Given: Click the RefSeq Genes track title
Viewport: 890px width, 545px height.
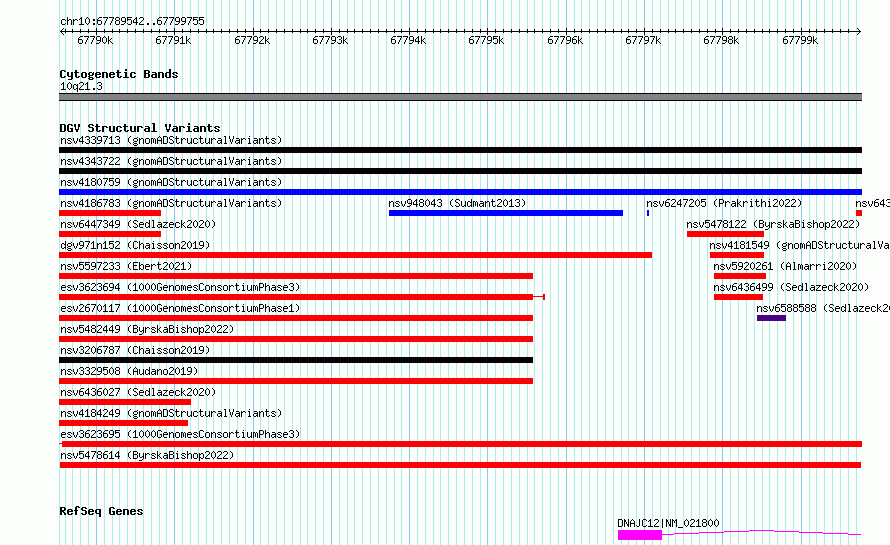Looking at the screenshot, I should pyautogui.click(x=101, y=511).
